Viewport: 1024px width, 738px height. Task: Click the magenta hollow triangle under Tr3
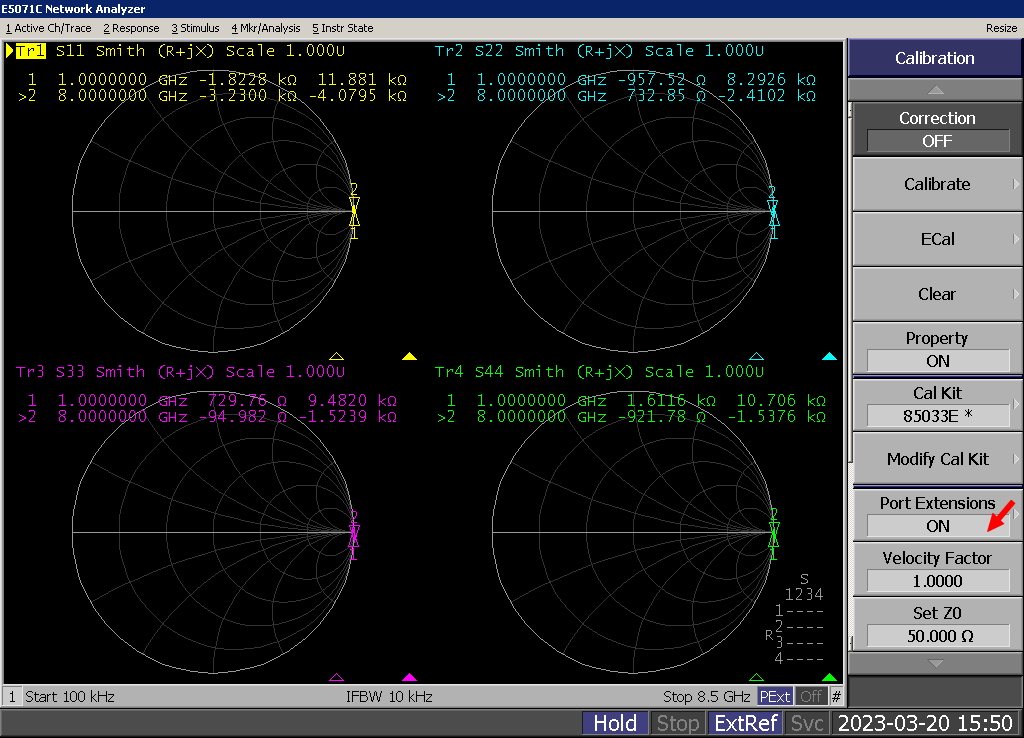click(x=336, y=677)
